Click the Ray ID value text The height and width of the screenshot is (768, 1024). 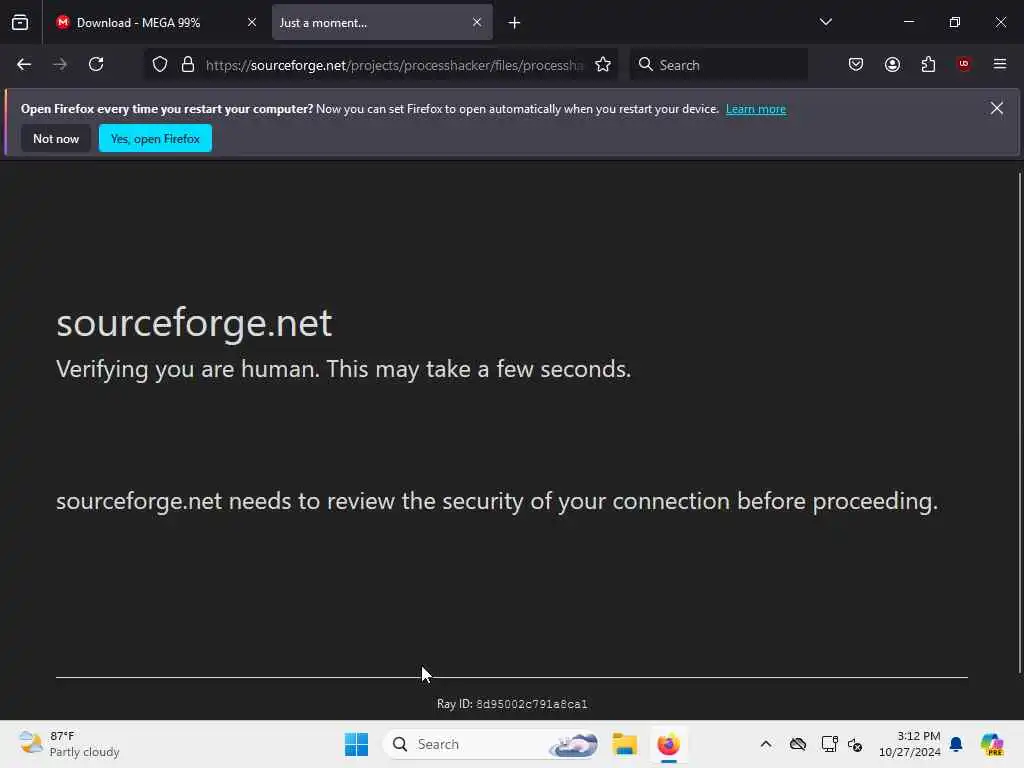pyautogui.click(x=532, y=704)
